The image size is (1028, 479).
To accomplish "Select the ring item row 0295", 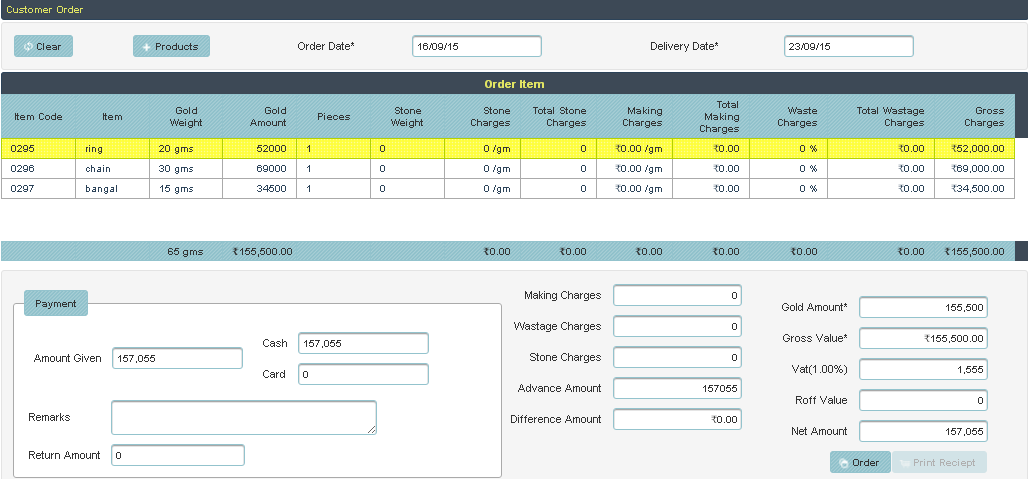I will pos(110,148).
